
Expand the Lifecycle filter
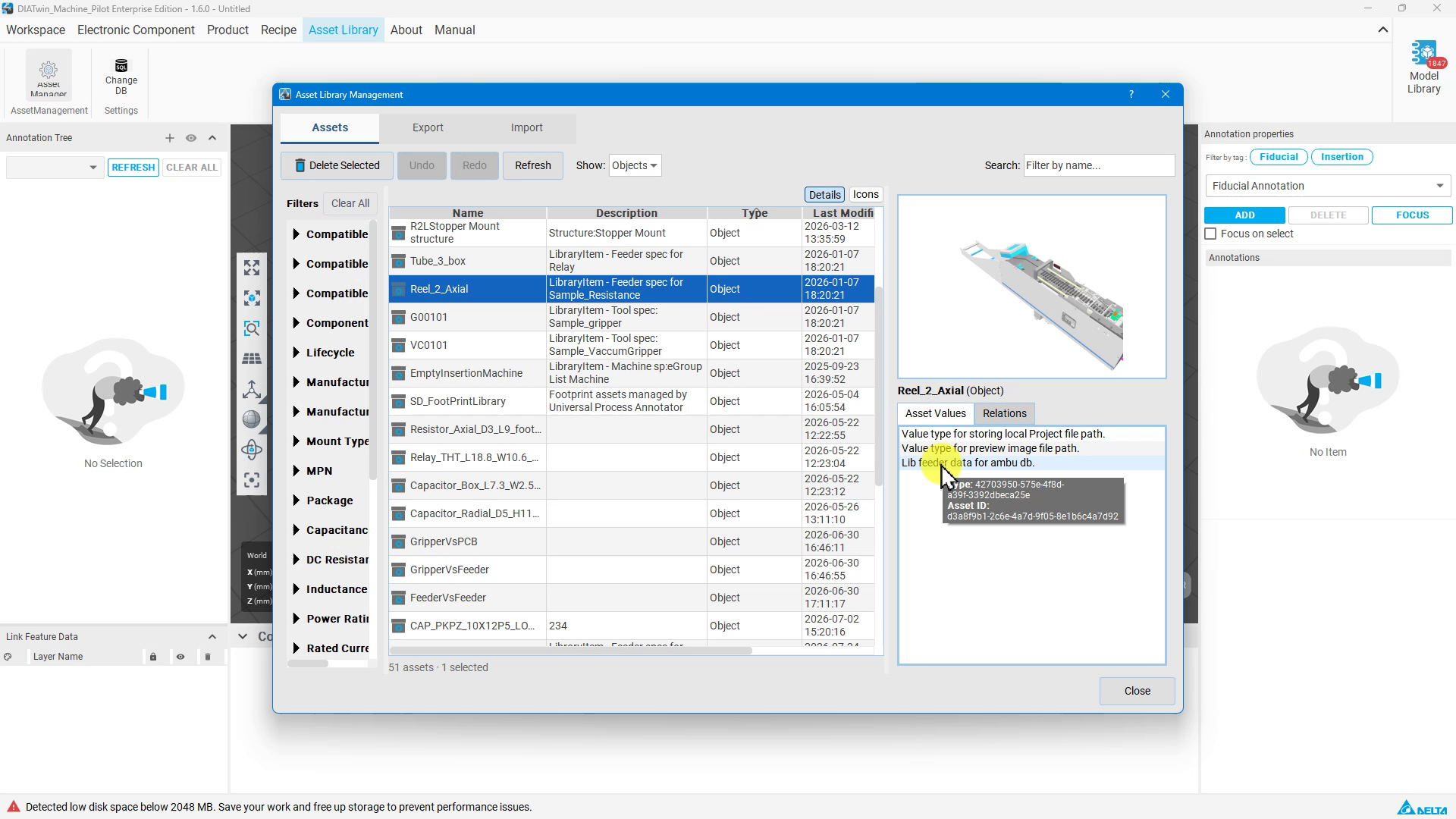[x=296, y=353]
